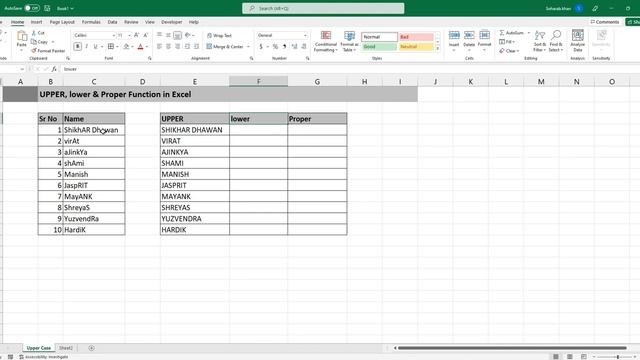Open the Page Layout ribbon tab
The width and height of the screenshot is (640, 360).
(62, 22)
